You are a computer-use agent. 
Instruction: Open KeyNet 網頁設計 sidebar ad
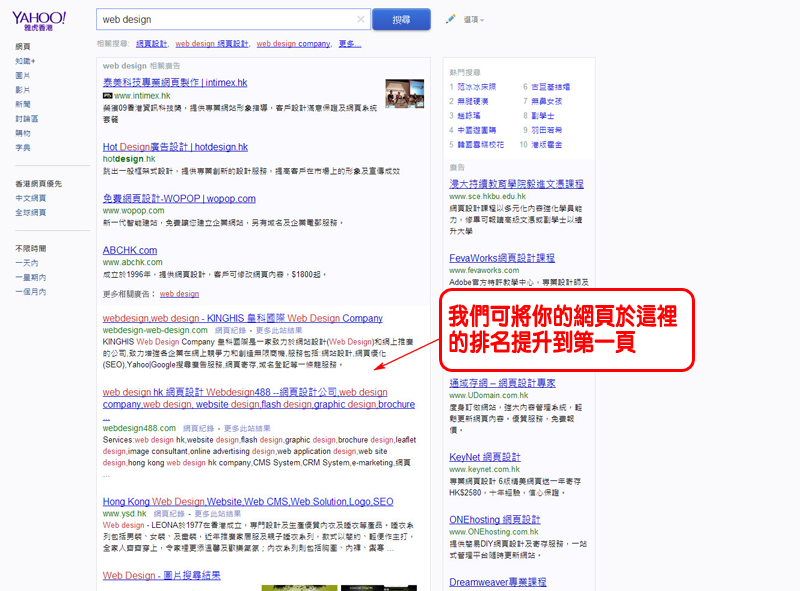(x=494, y=457)
